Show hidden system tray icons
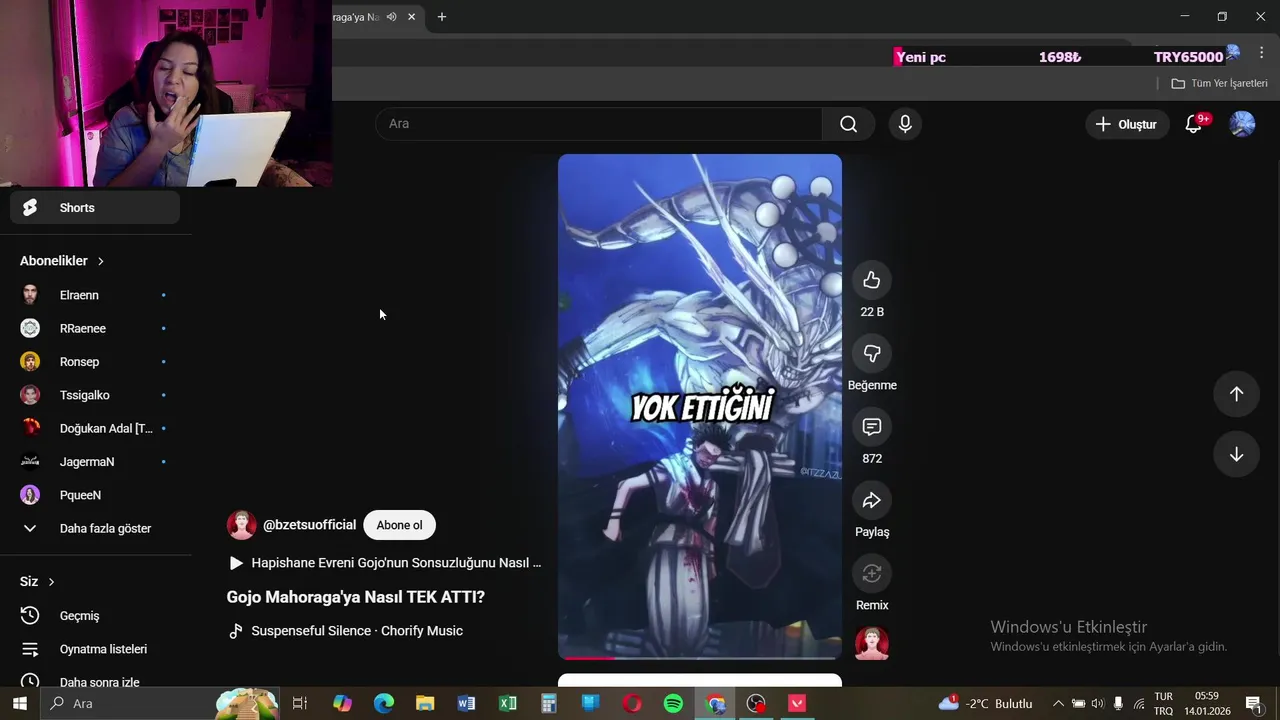The image size is (1280, 720). tap(1058, 704)
